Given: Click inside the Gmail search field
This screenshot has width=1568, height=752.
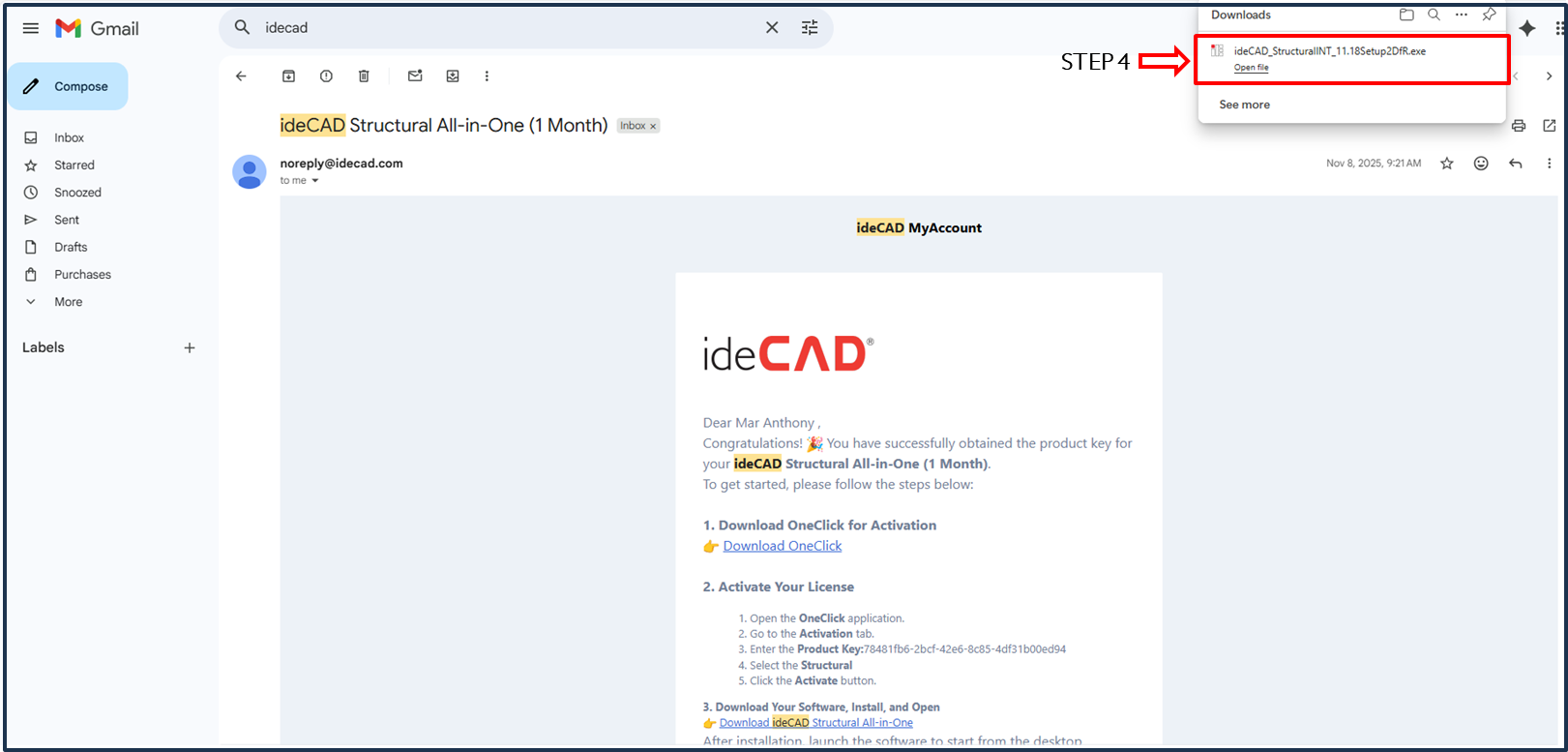Looking at the screenshot, I should 508,28.
